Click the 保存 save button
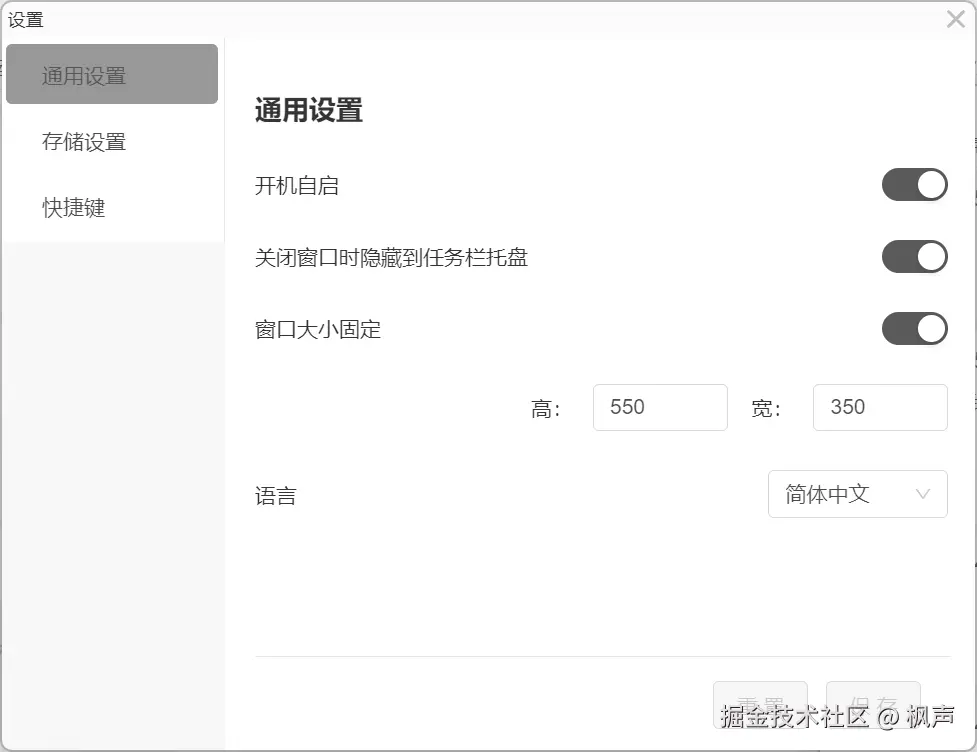 pos(873,700)
